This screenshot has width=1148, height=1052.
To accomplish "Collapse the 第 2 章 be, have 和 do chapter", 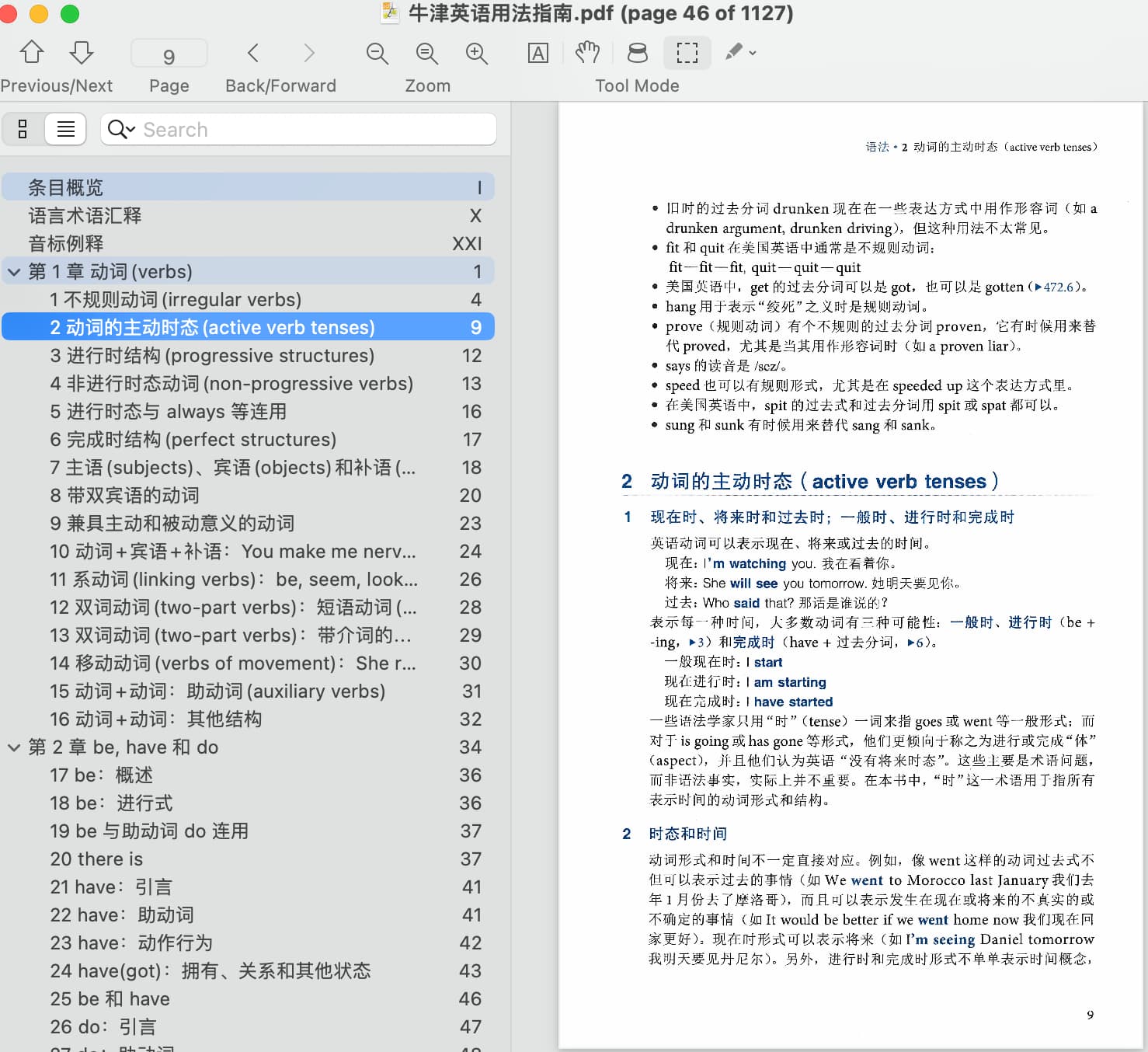I will click(14, 747).
